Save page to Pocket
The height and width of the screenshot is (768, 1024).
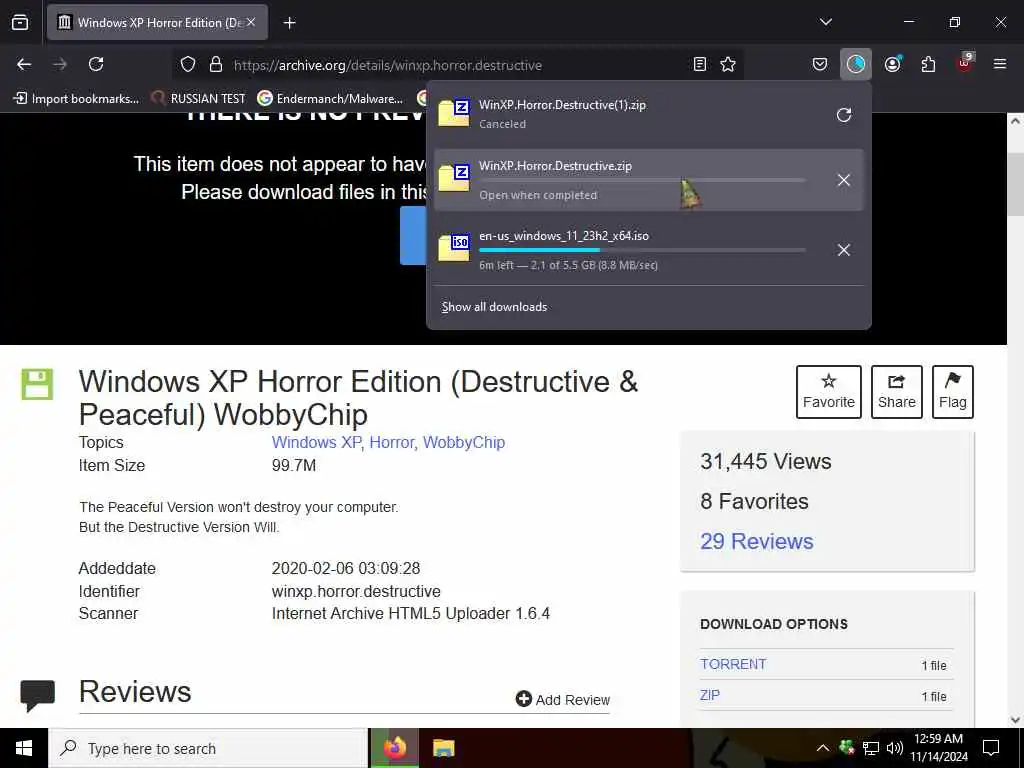tap(820, 64)
